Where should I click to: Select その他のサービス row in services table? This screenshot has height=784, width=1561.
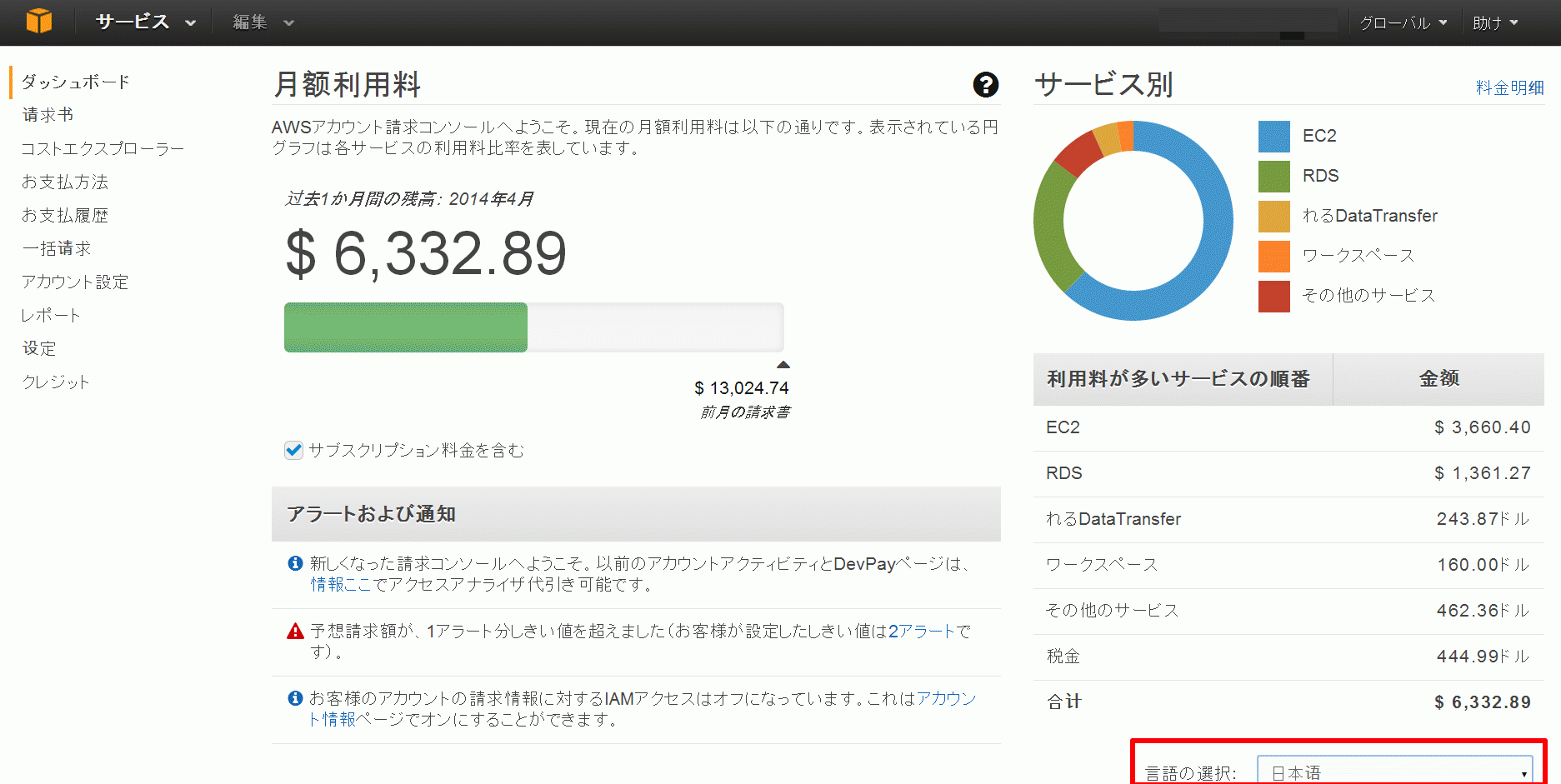[1288, 612]
